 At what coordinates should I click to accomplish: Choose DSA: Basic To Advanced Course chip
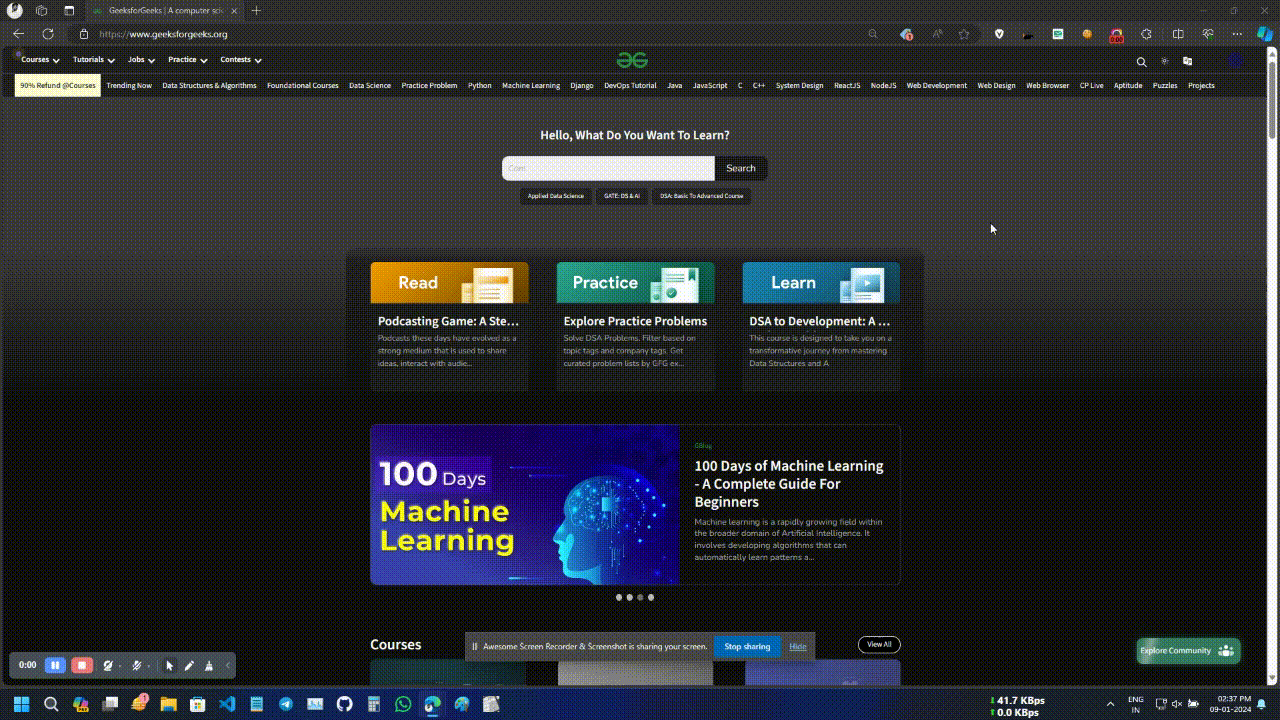tap(702, 196)
